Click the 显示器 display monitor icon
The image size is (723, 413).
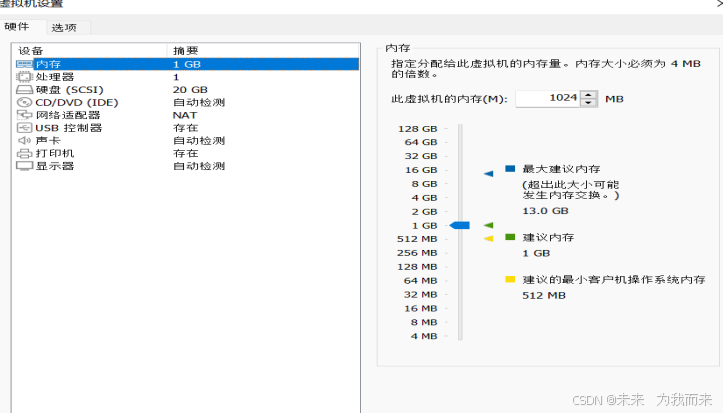[x=24, y=166]
